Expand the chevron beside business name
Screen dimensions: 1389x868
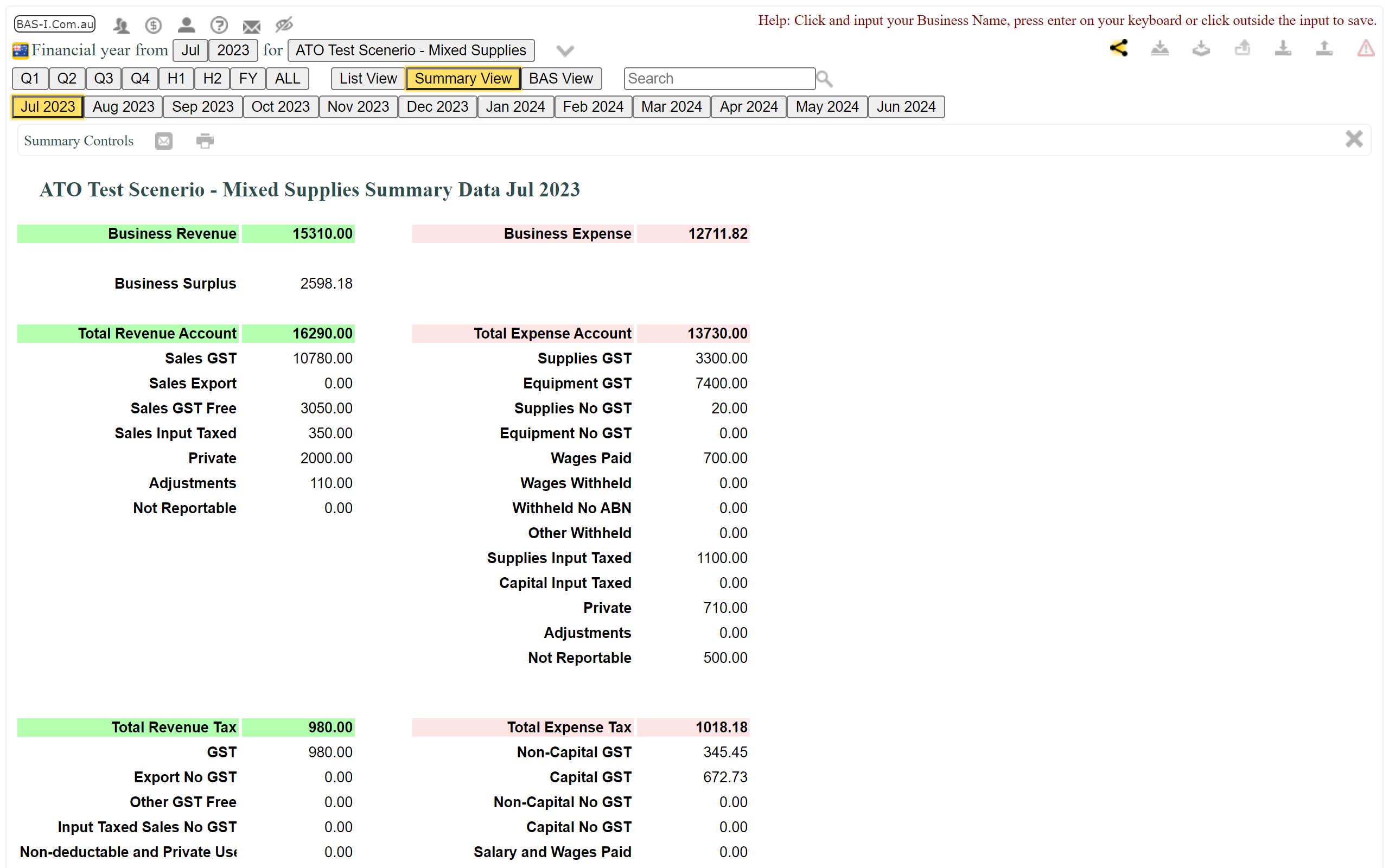565,51
